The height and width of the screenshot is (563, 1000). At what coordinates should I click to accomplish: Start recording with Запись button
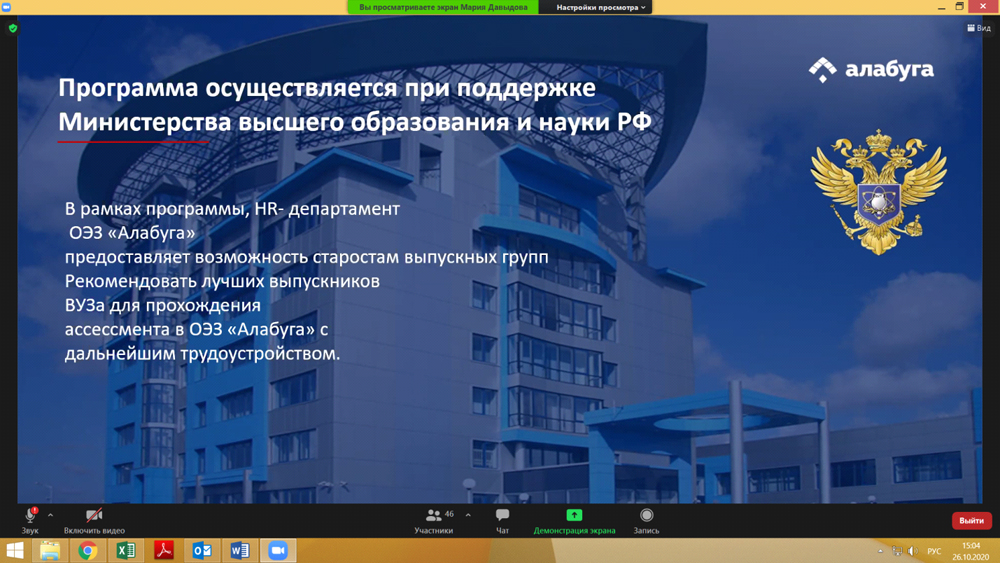click(x=646, y=520)
